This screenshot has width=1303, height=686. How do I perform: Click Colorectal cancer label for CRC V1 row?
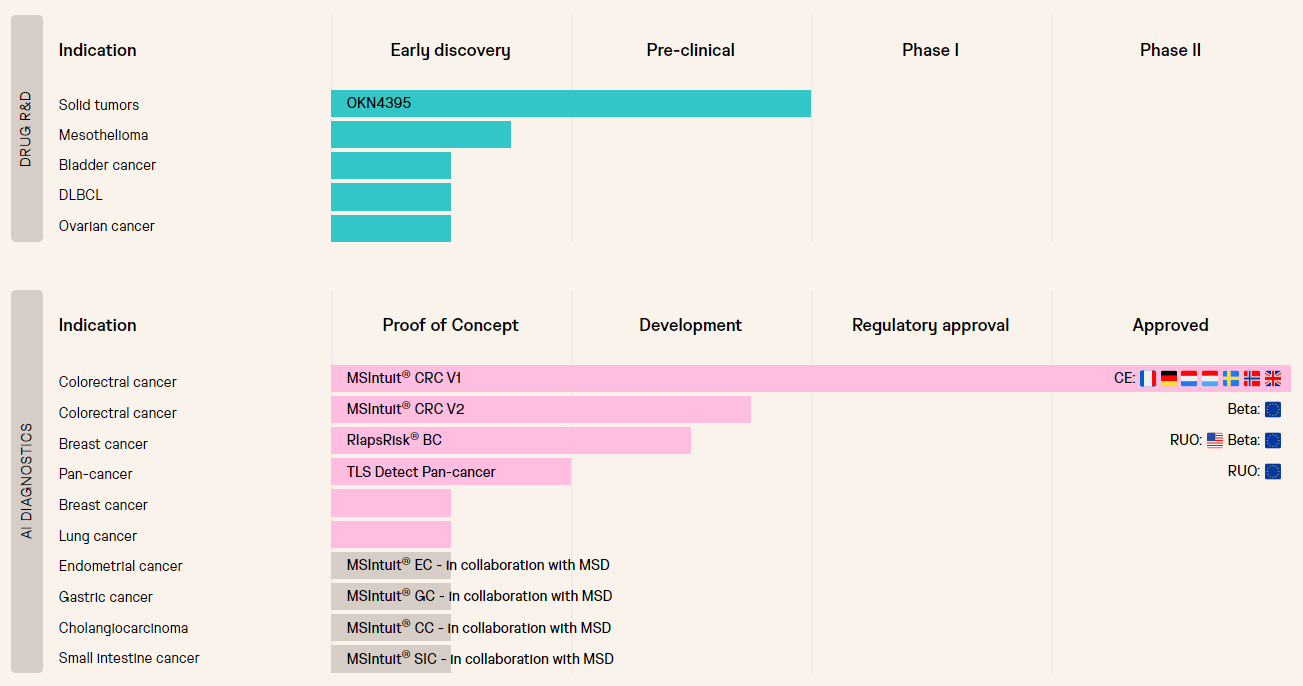pos(118,382)
